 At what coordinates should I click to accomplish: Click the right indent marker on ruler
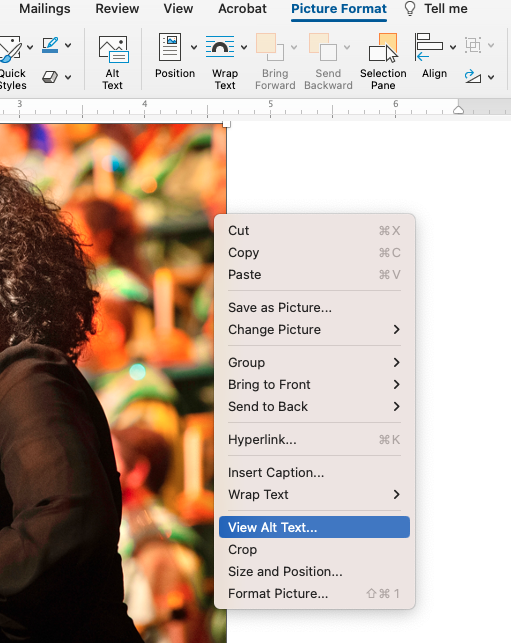pos(459,109)
